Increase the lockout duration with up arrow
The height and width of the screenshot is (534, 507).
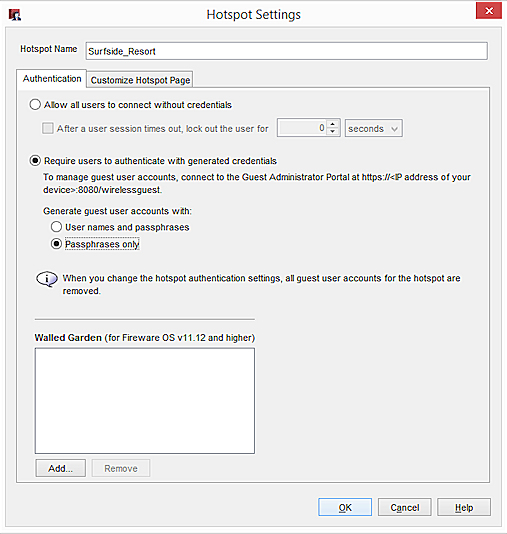(x=333, y=124)
